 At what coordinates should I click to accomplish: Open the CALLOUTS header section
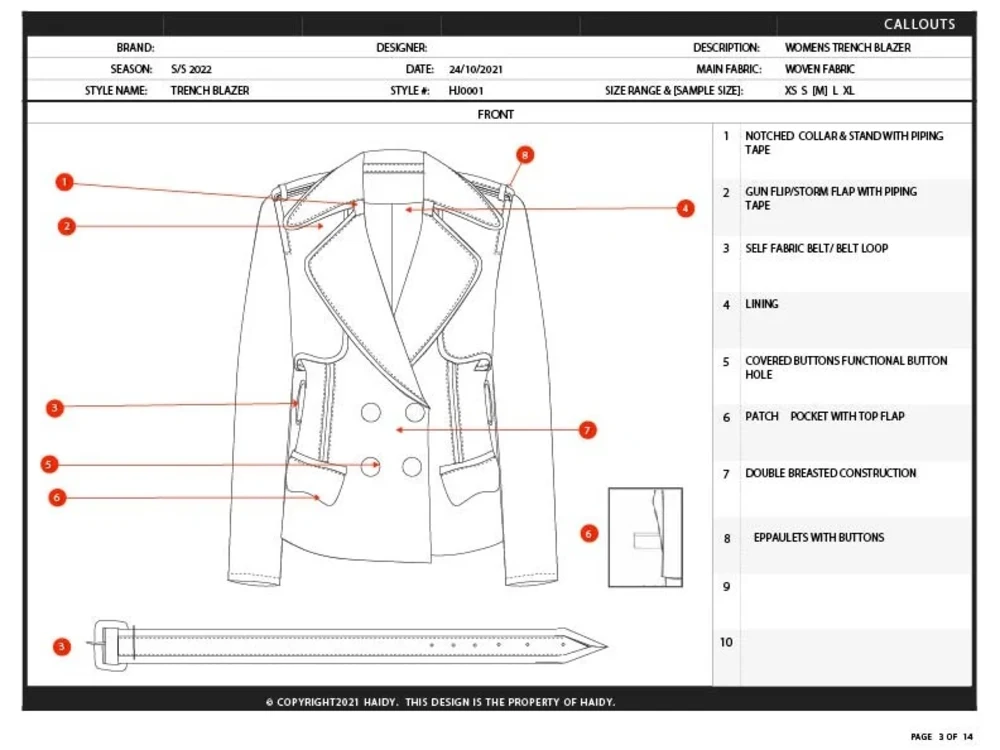[x=920, y=23]
